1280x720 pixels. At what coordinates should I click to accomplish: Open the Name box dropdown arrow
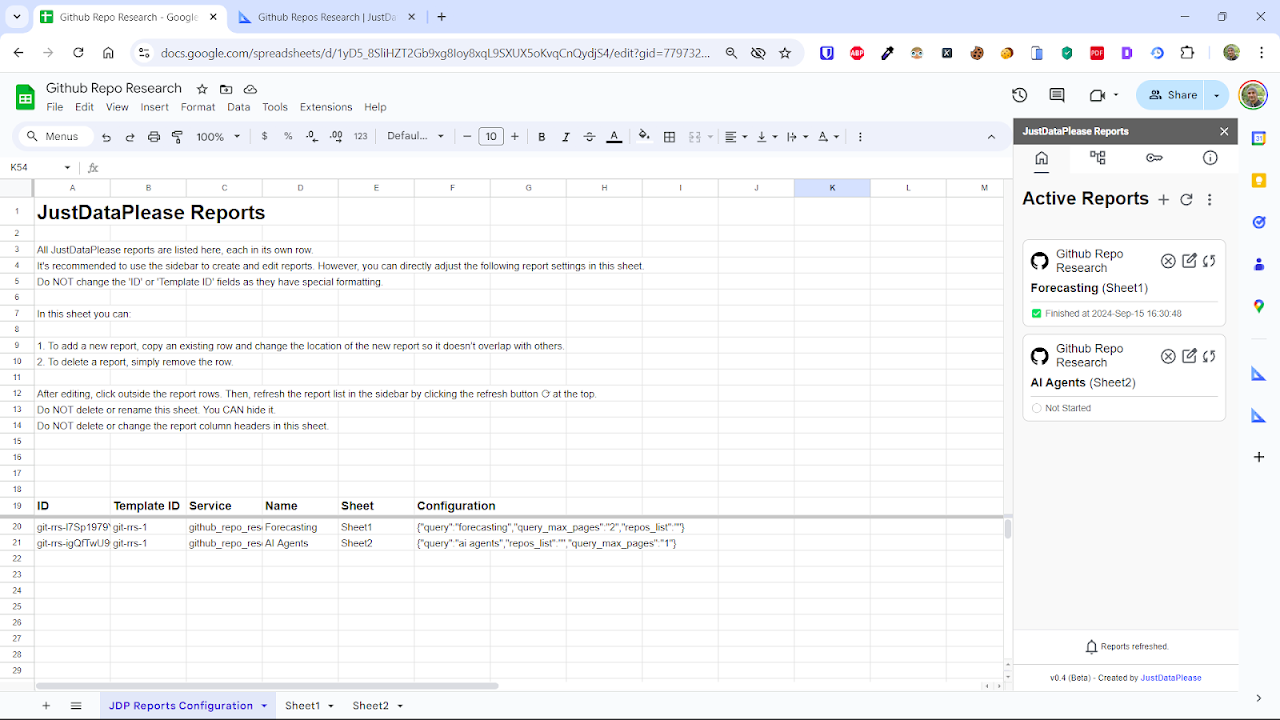pos(68,168)
